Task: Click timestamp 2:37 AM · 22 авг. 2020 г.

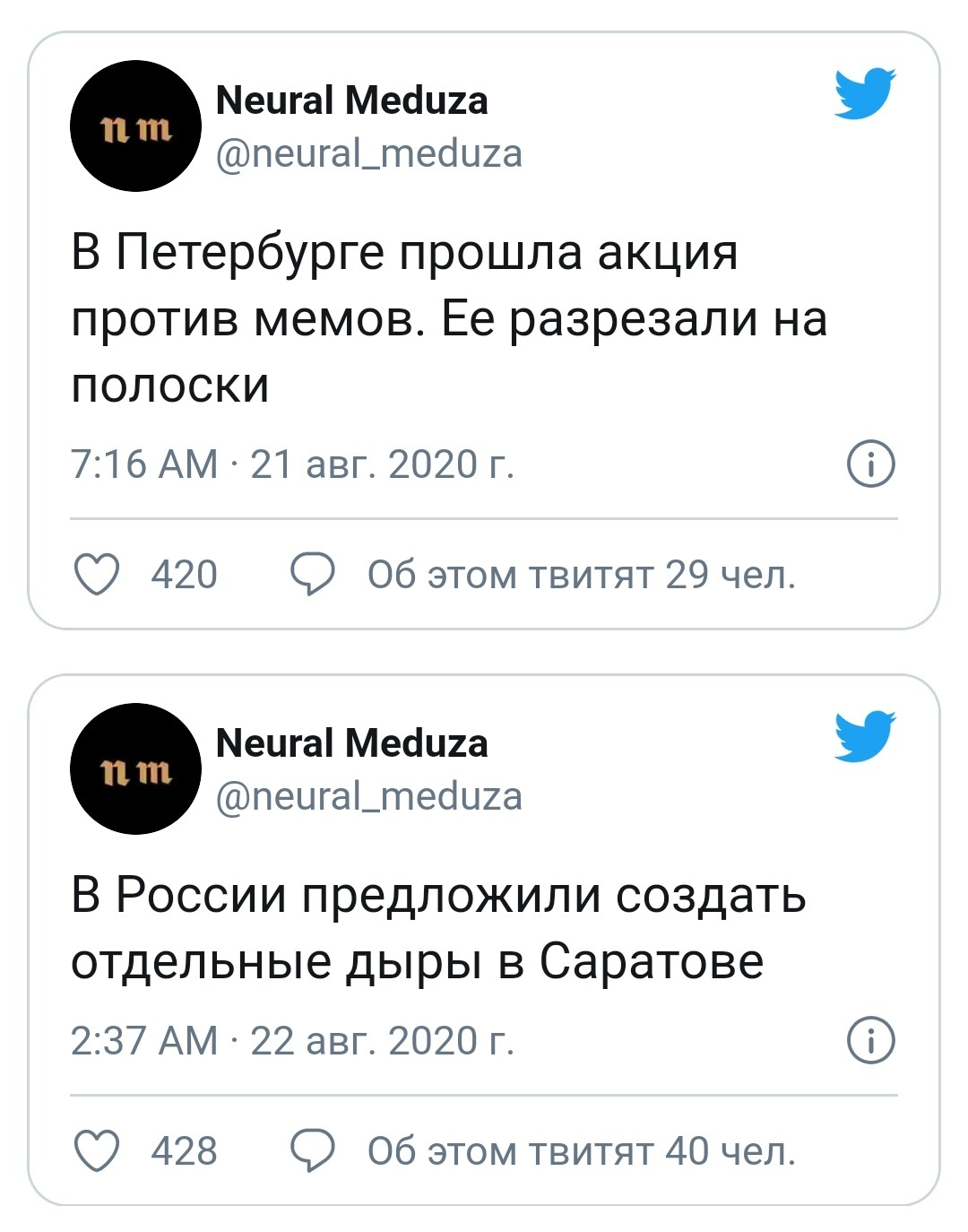Action: coord(293,1041)
